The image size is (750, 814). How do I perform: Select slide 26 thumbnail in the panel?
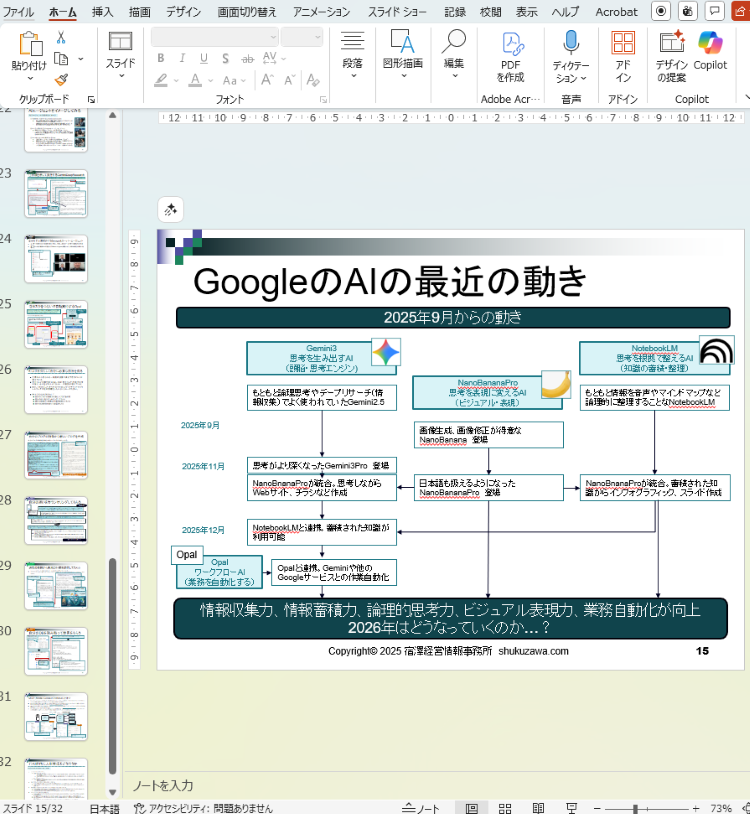pyautogui.click(x=56, y=389)
